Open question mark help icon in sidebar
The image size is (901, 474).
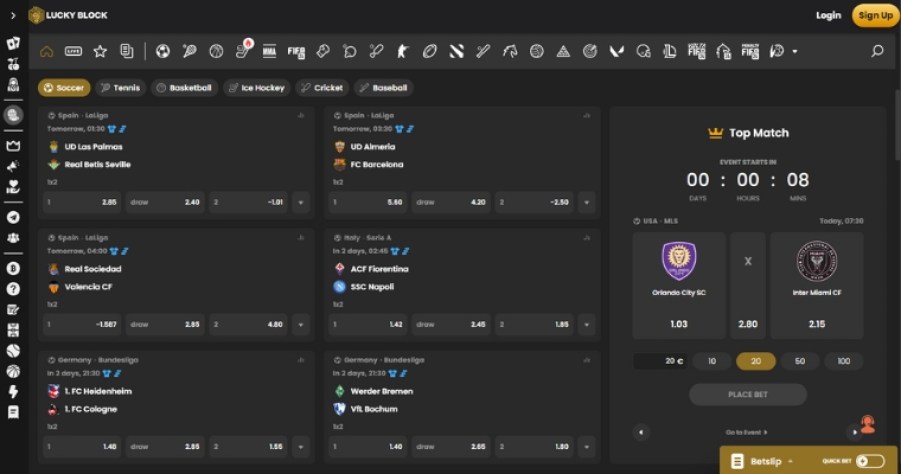click(13, 289)
